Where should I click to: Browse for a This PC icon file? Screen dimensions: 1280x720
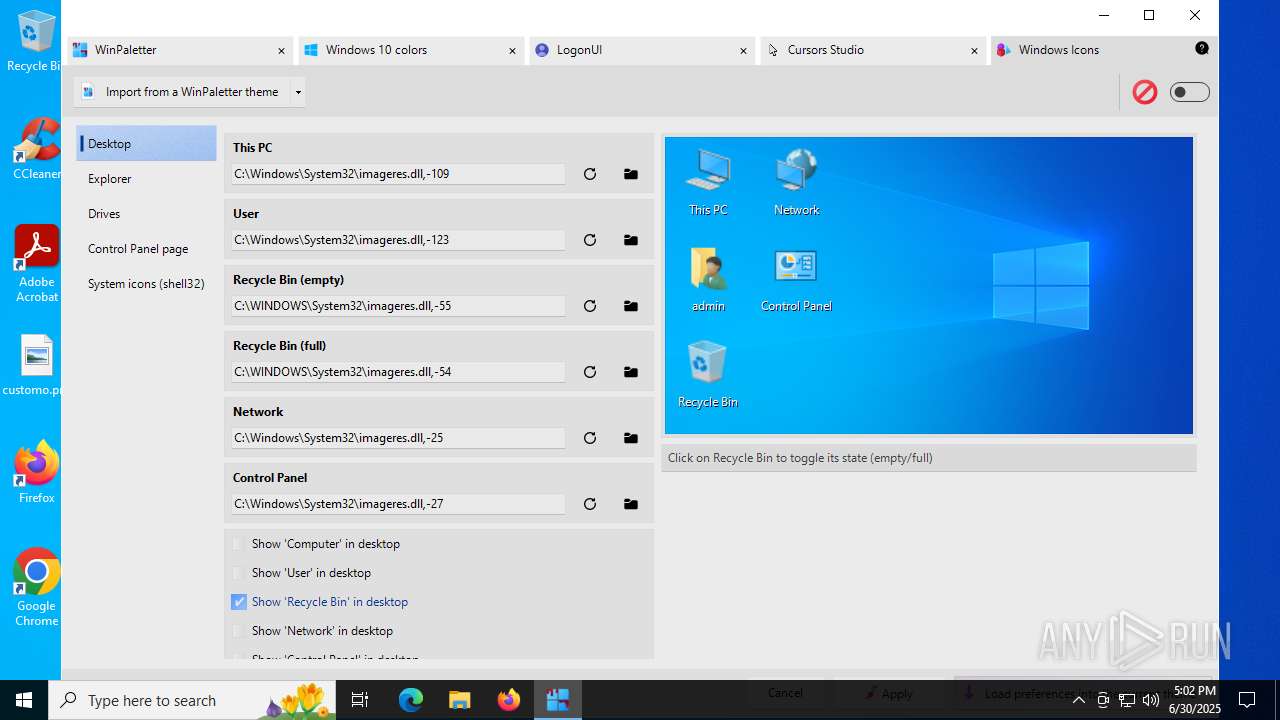[631, 174]
